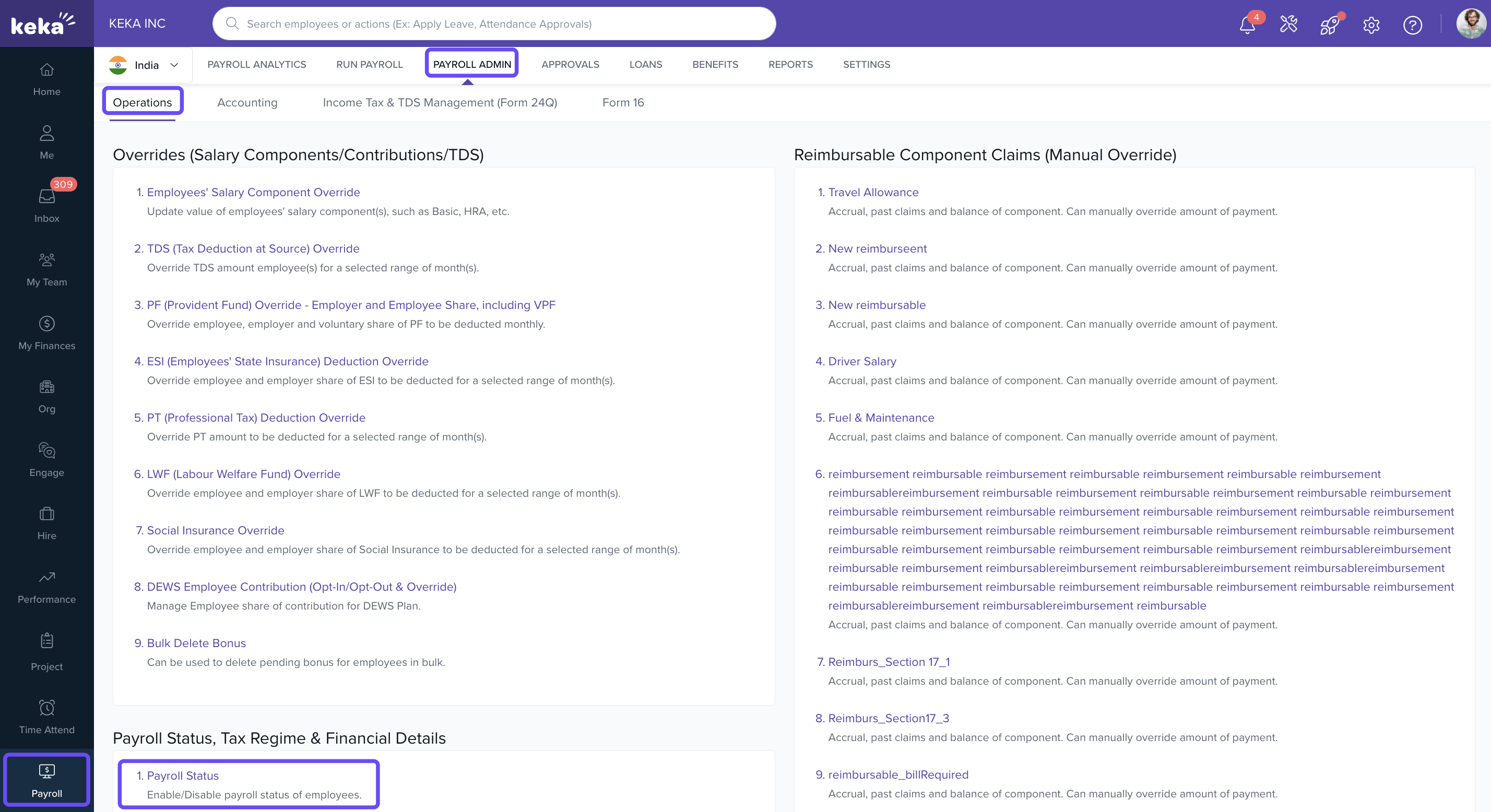Open the help question mark icon
The image size is (1491, 812).
1412,25
